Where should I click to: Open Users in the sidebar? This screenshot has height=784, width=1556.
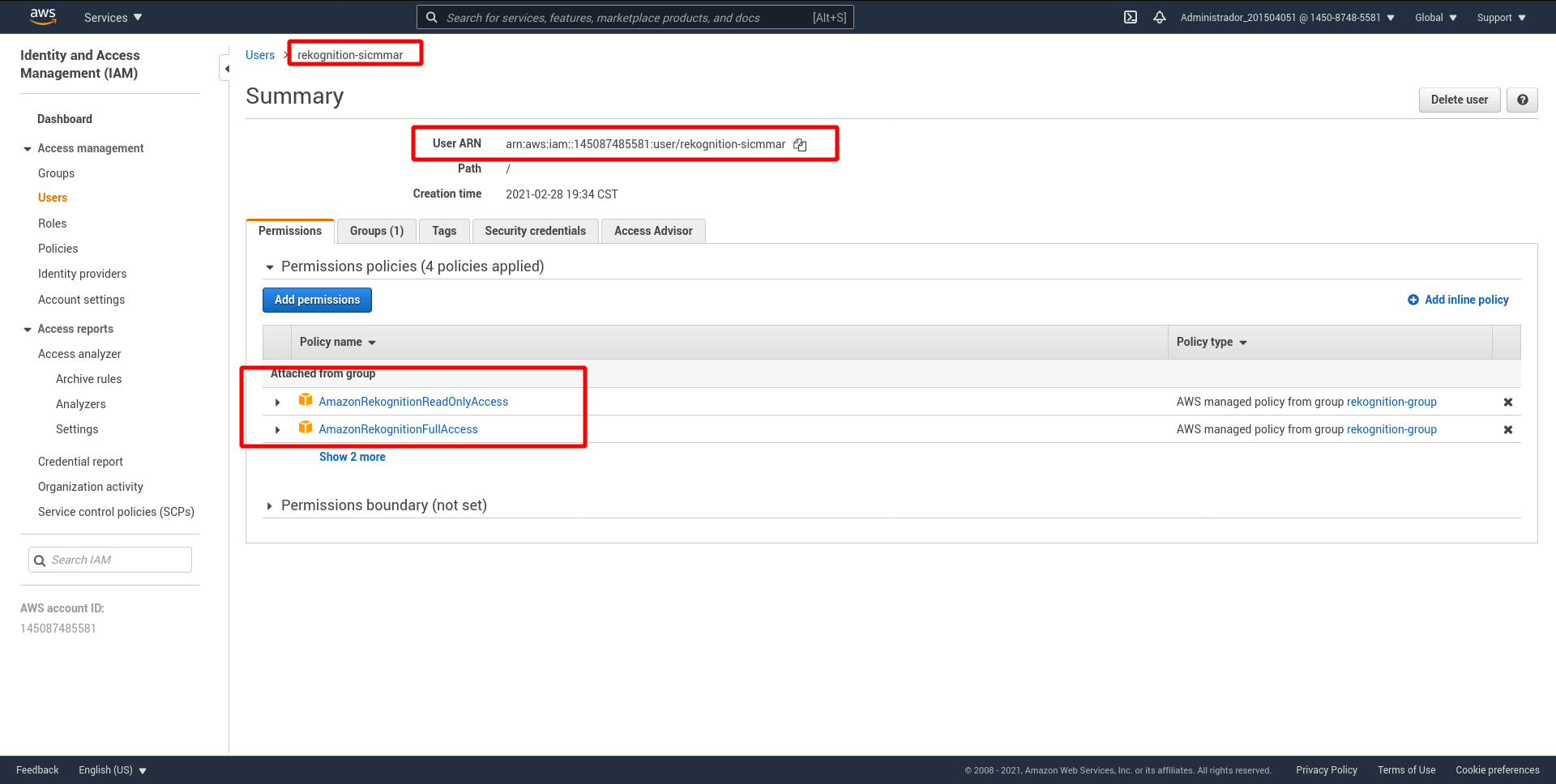53,198
